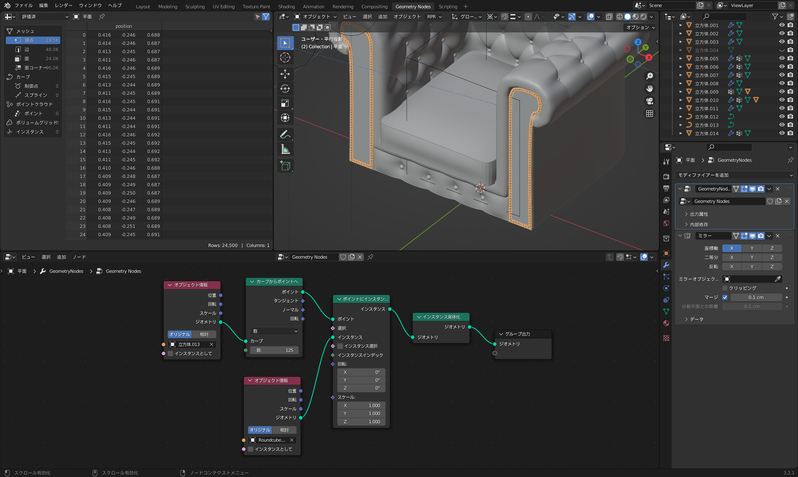The image size is (798, 477).
Task: Expand the データ section in Mirror modifier
Action: coord(695,319)
